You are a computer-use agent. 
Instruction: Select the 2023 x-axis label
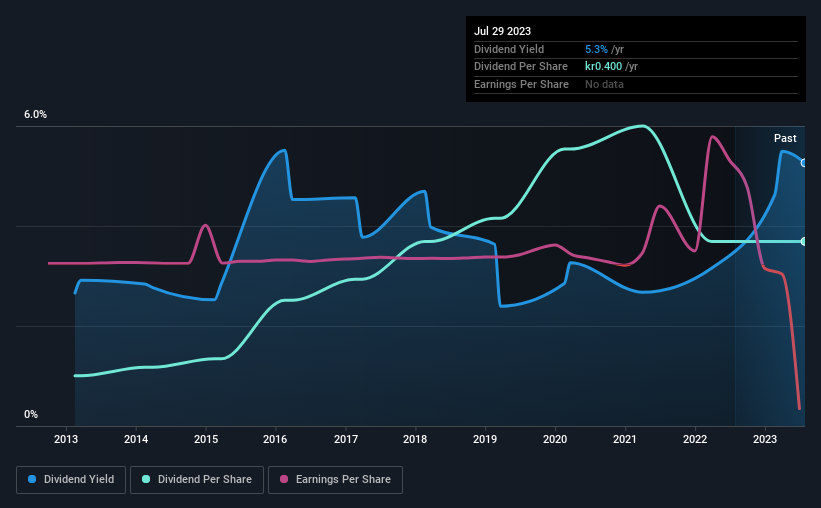764,439
